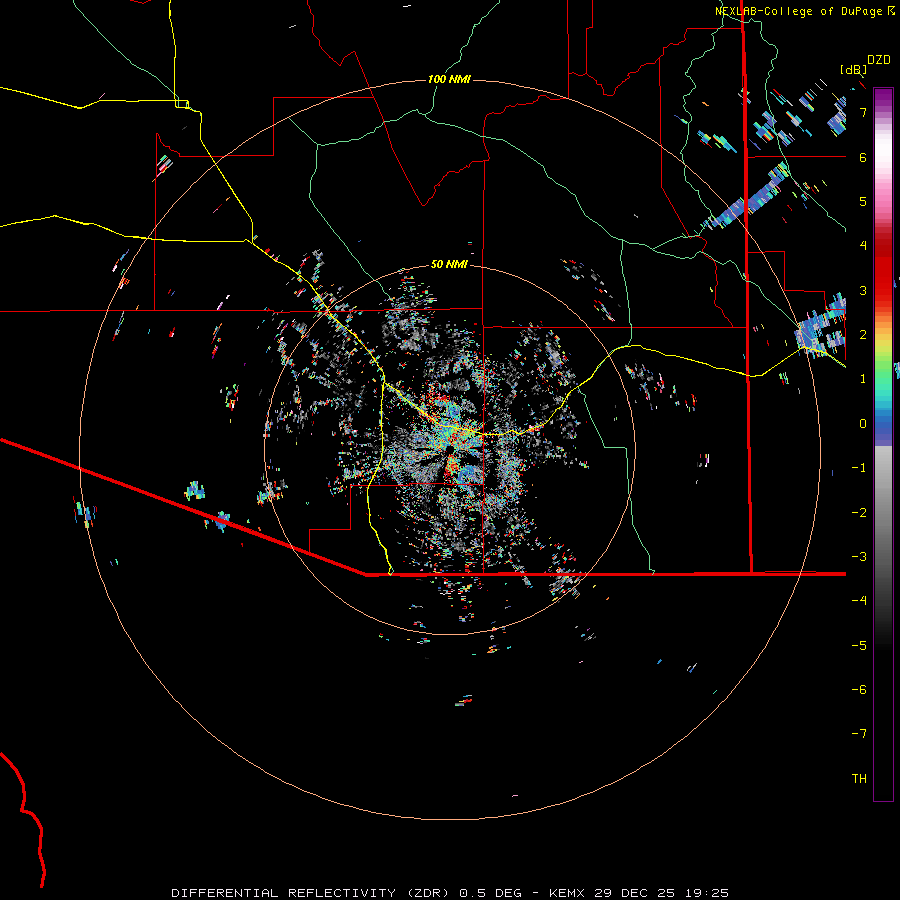Click the -6 tick label on colorbar
Image resolution: width=900 pixels, height=900 pixels.
pyautogui.click(x=859, y=689)
